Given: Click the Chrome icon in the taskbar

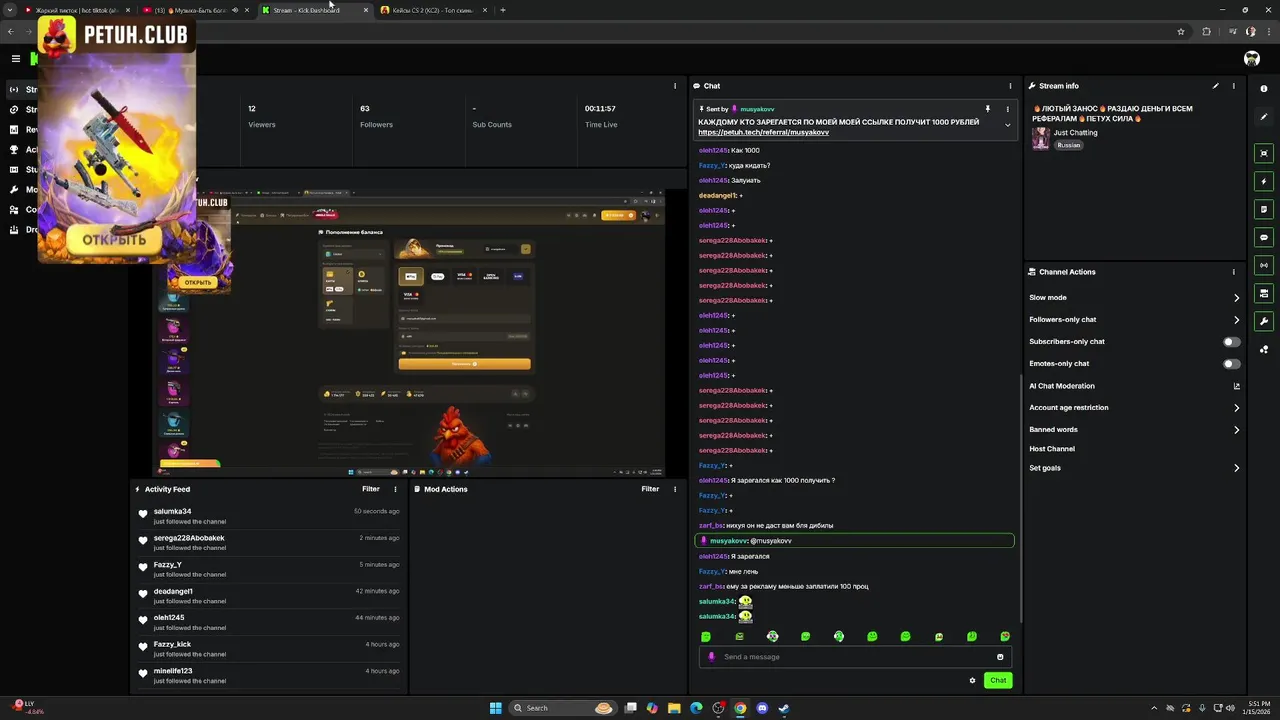Looking at the screenshot, I should click(x=740, y=708).
